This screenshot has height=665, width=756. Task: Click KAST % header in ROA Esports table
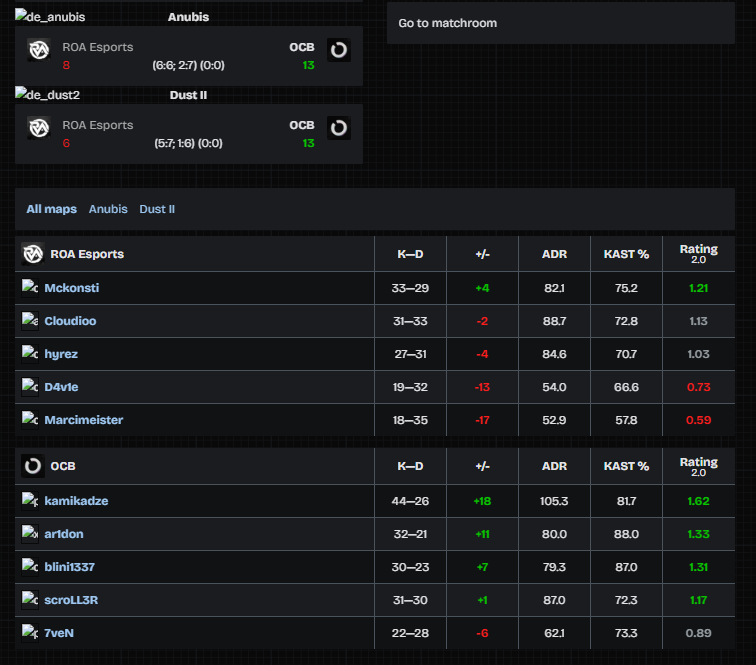point(626,254)
